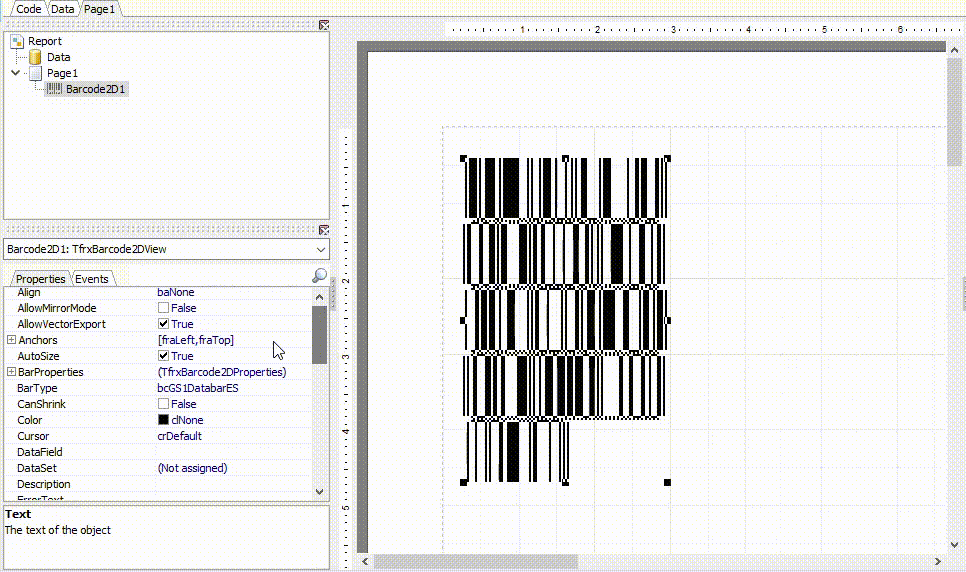This screenshot has height=572, width=966.
Task: Toggle the AllowMirrorMode checkbox
Action: tap(163, 308)
